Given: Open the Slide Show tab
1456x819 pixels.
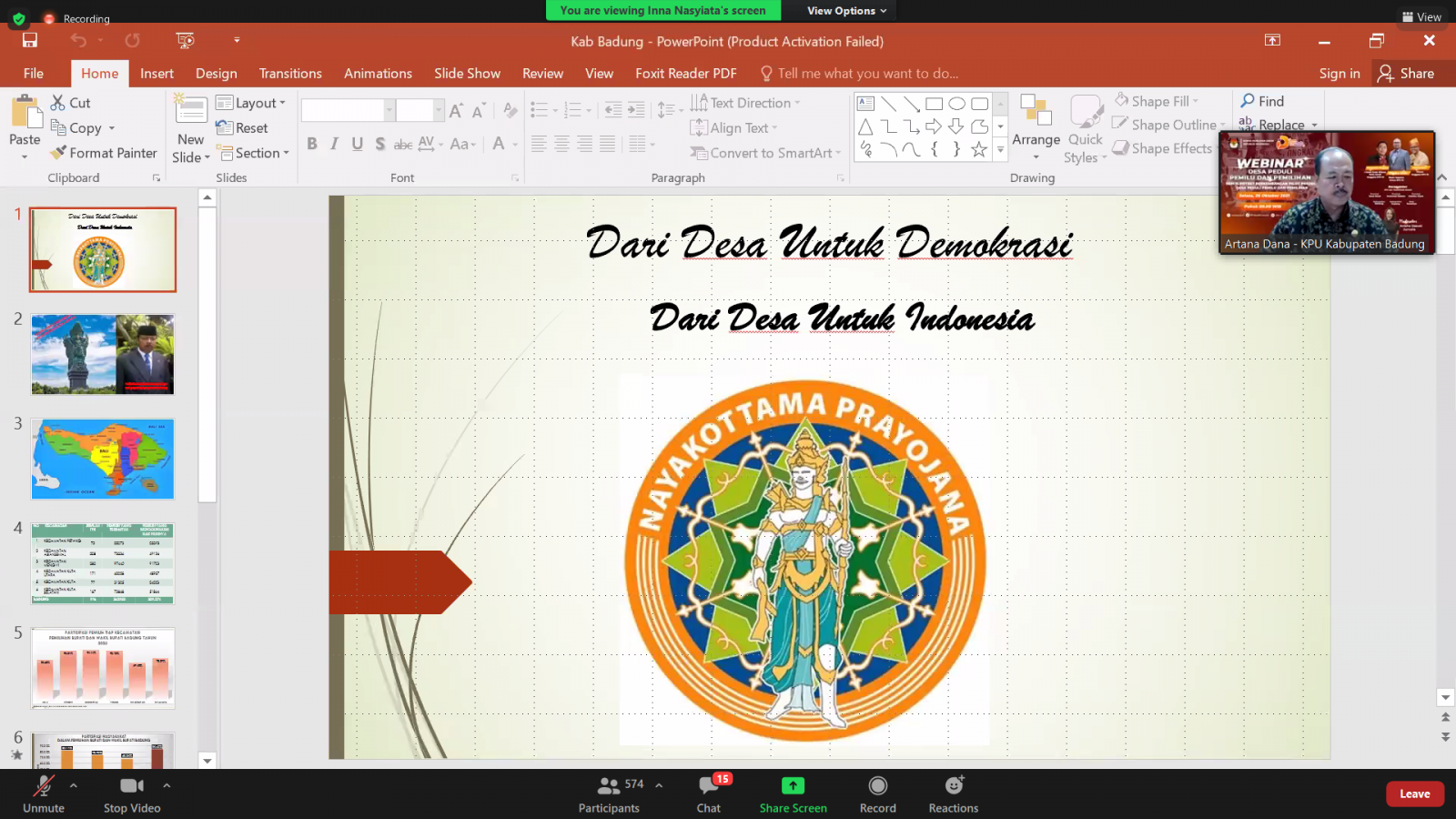Looking at the screenshot, I should pos(467,74).
